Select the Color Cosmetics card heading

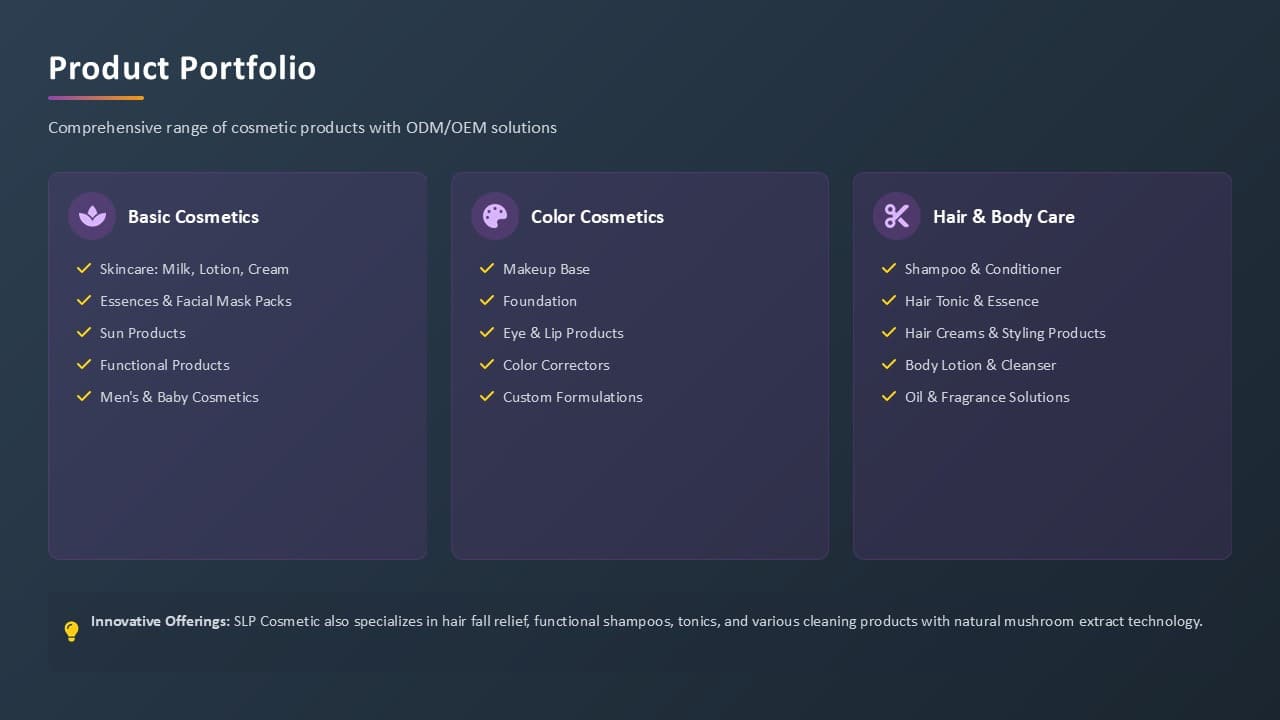[x=597, y=217]
